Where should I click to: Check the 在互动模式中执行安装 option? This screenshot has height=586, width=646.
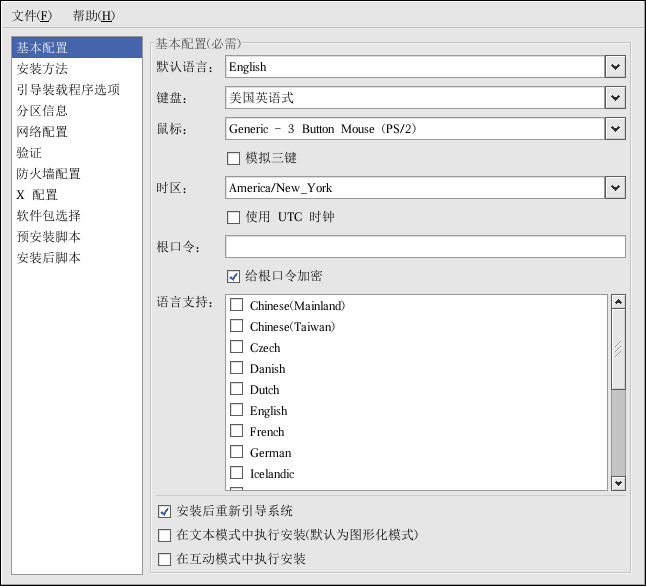(x=166, y=559)
